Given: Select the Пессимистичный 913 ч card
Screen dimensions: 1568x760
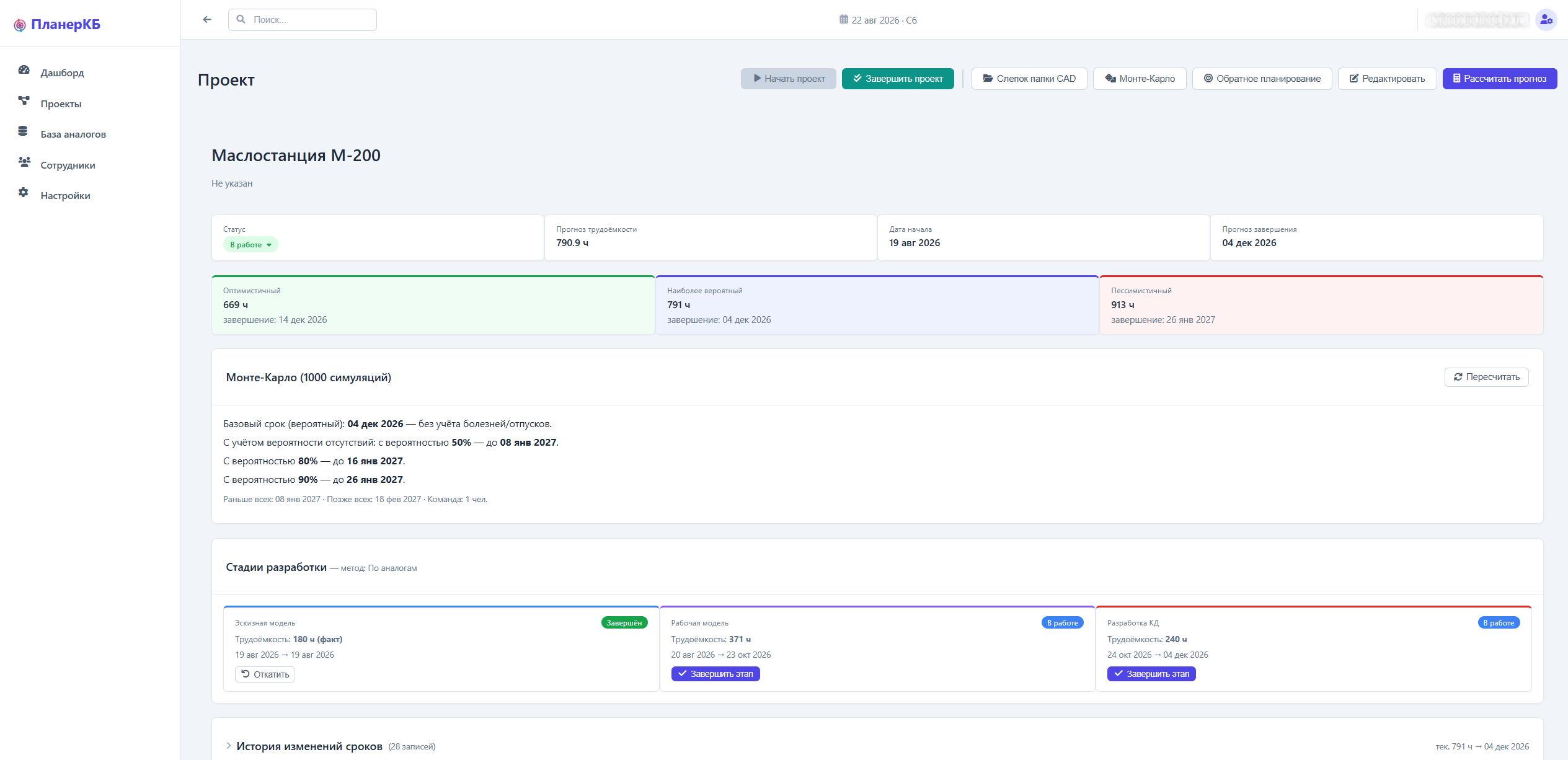Looking at the screenshot, I should coord(1321,305).
